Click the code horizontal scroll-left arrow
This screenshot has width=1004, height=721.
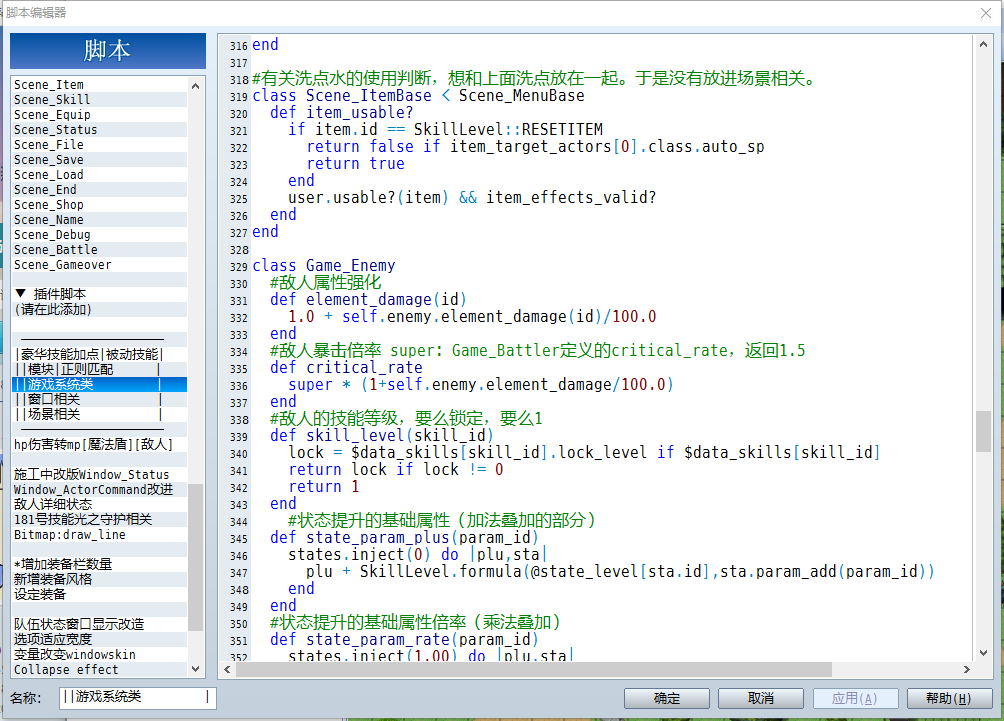point(227,669)
